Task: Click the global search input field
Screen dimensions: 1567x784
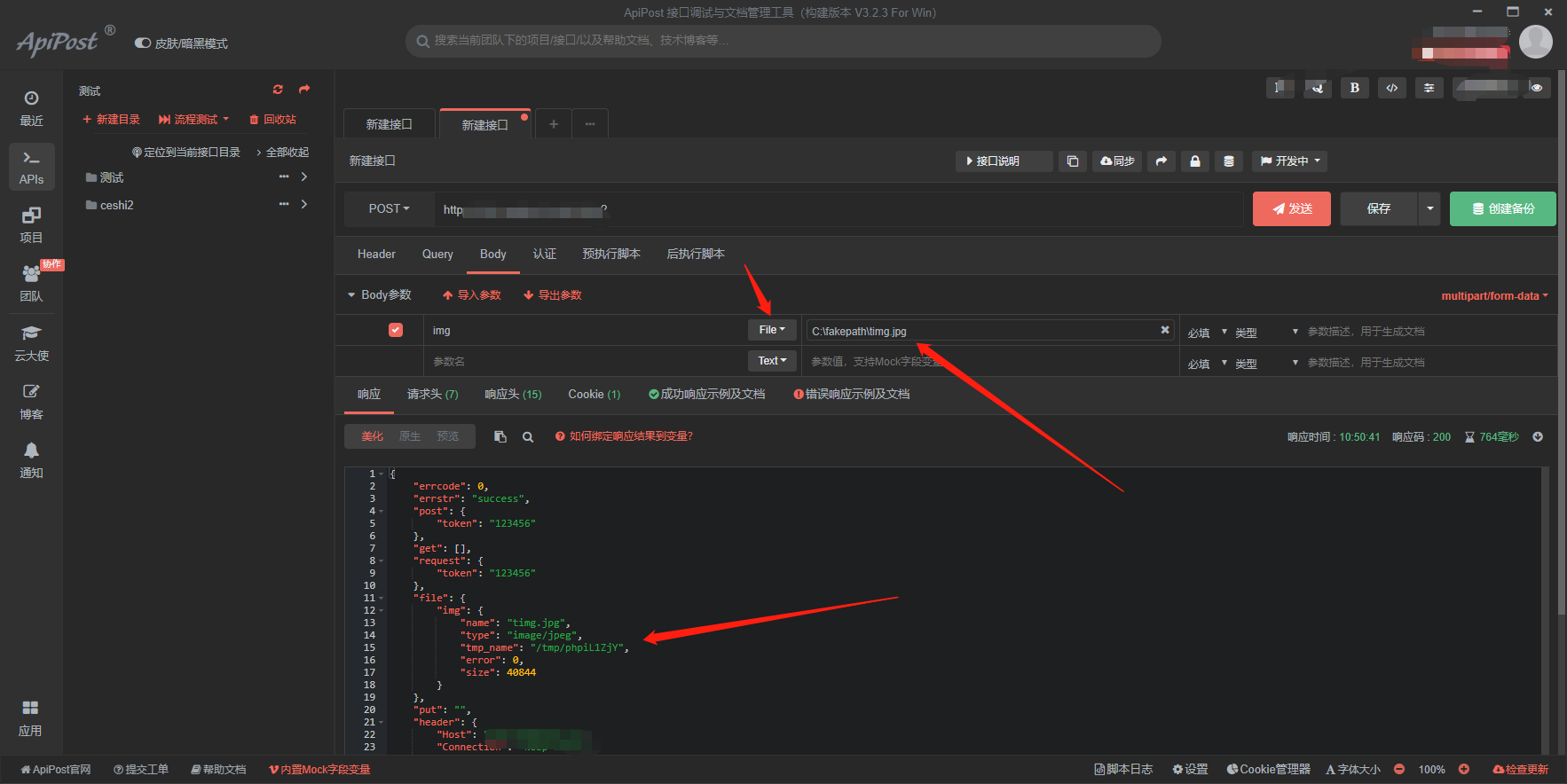Action: pyautogui.click(x=783, y=41)
